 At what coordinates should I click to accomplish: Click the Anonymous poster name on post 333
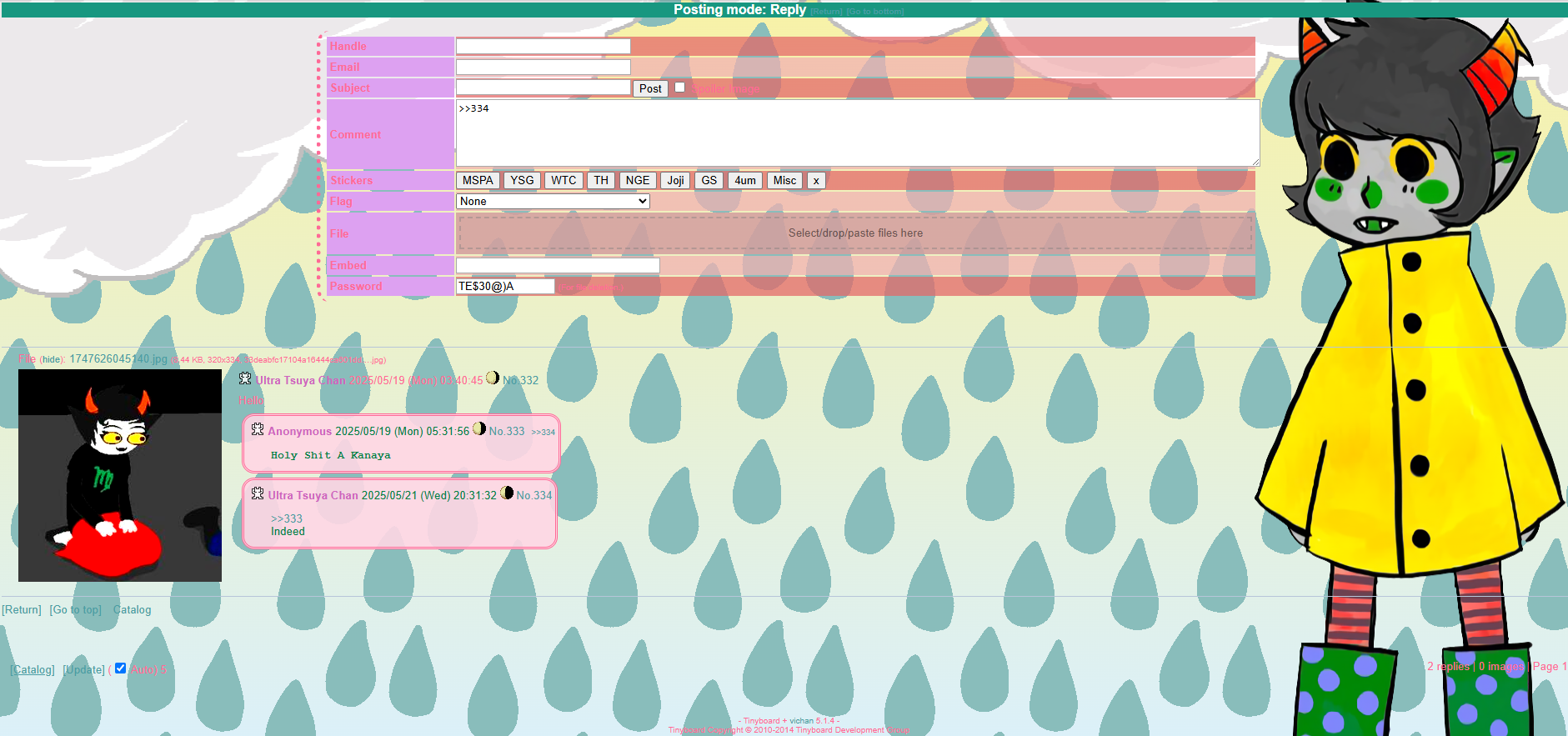pyautogui.click(x=300, y=431)
